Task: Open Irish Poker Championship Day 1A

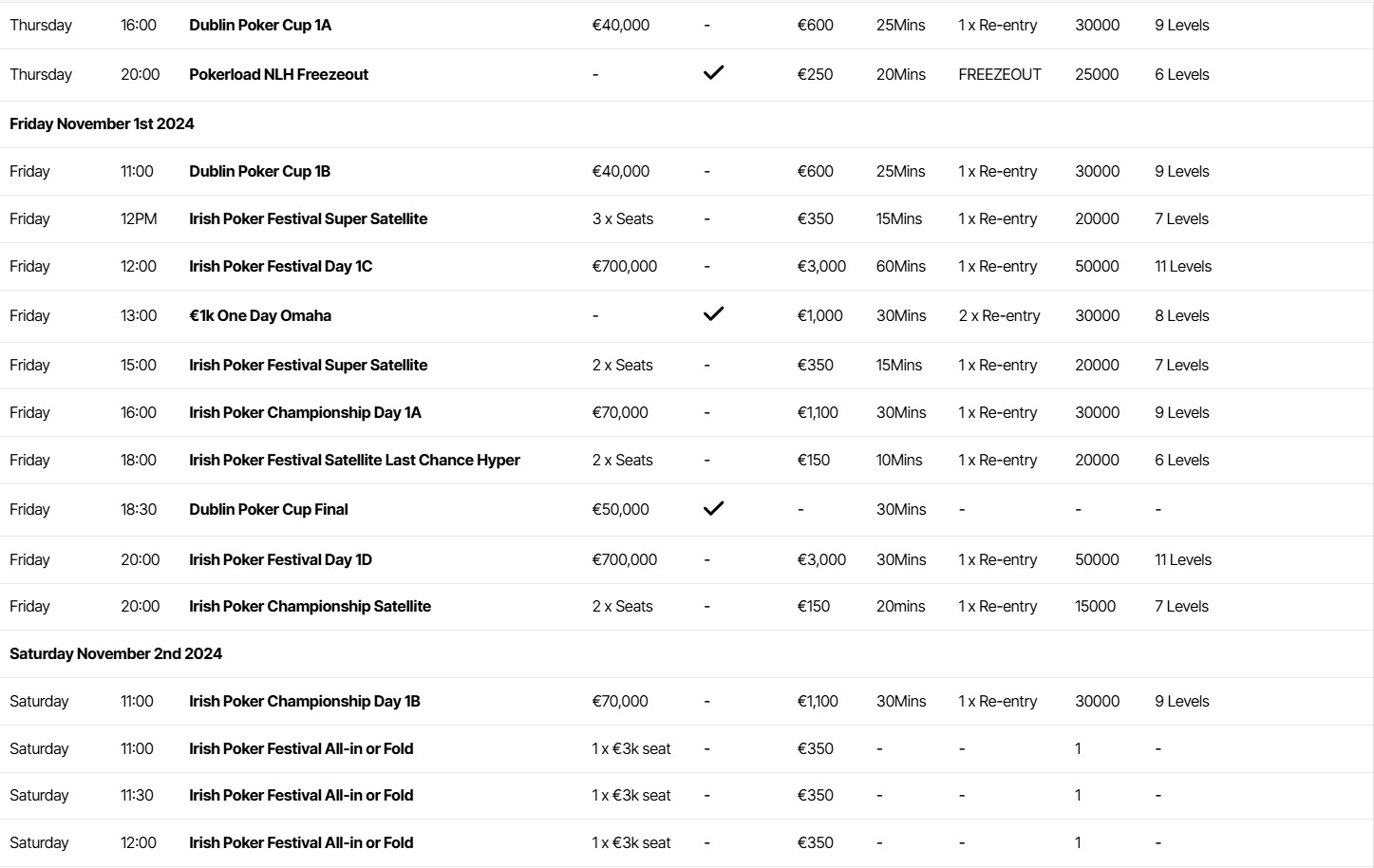Action: [305, 413]
